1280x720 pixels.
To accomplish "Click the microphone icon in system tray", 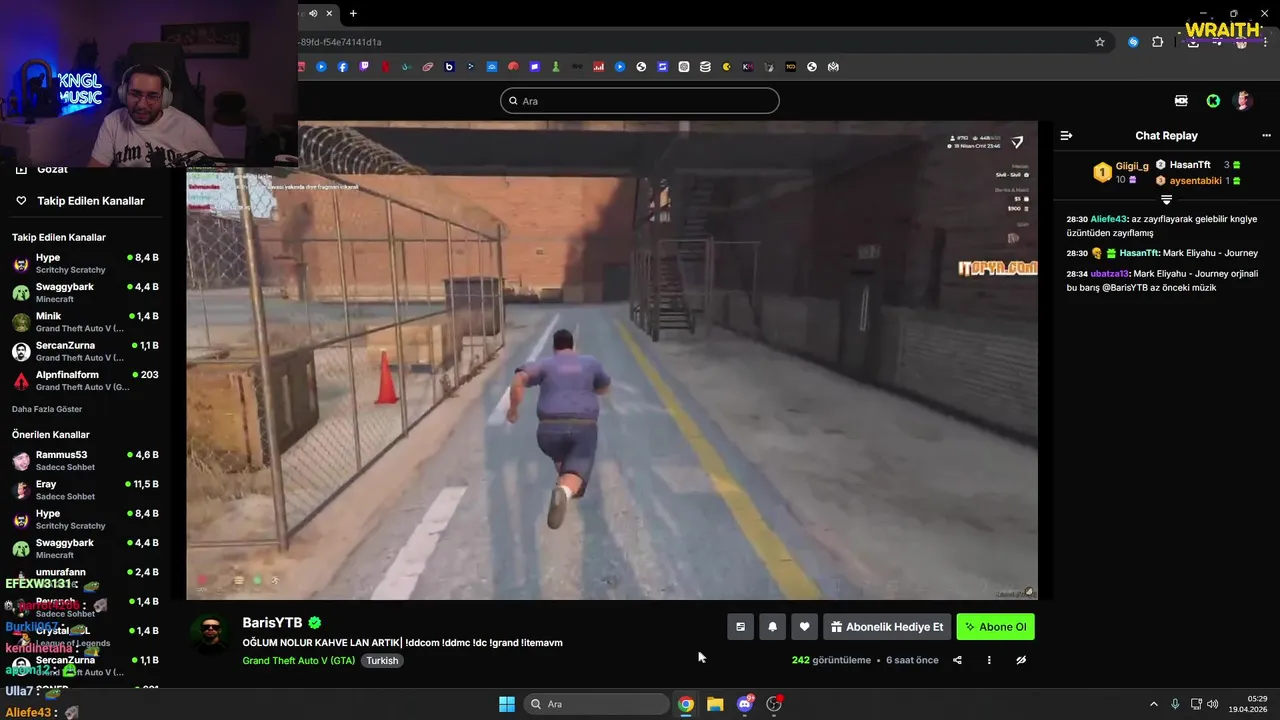I will 1175,704.
